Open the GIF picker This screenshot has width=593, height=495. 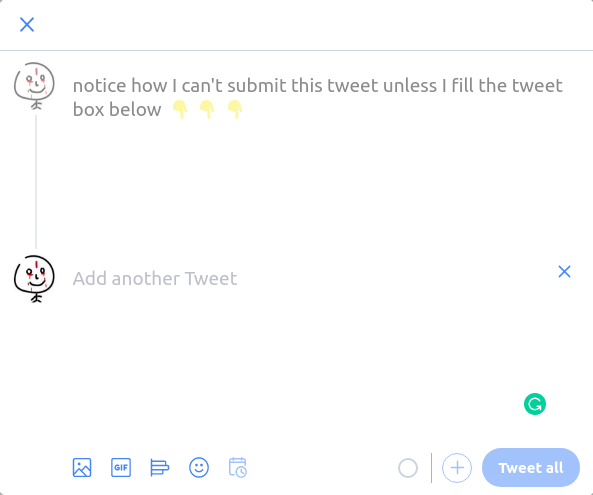tap(121, 468)
